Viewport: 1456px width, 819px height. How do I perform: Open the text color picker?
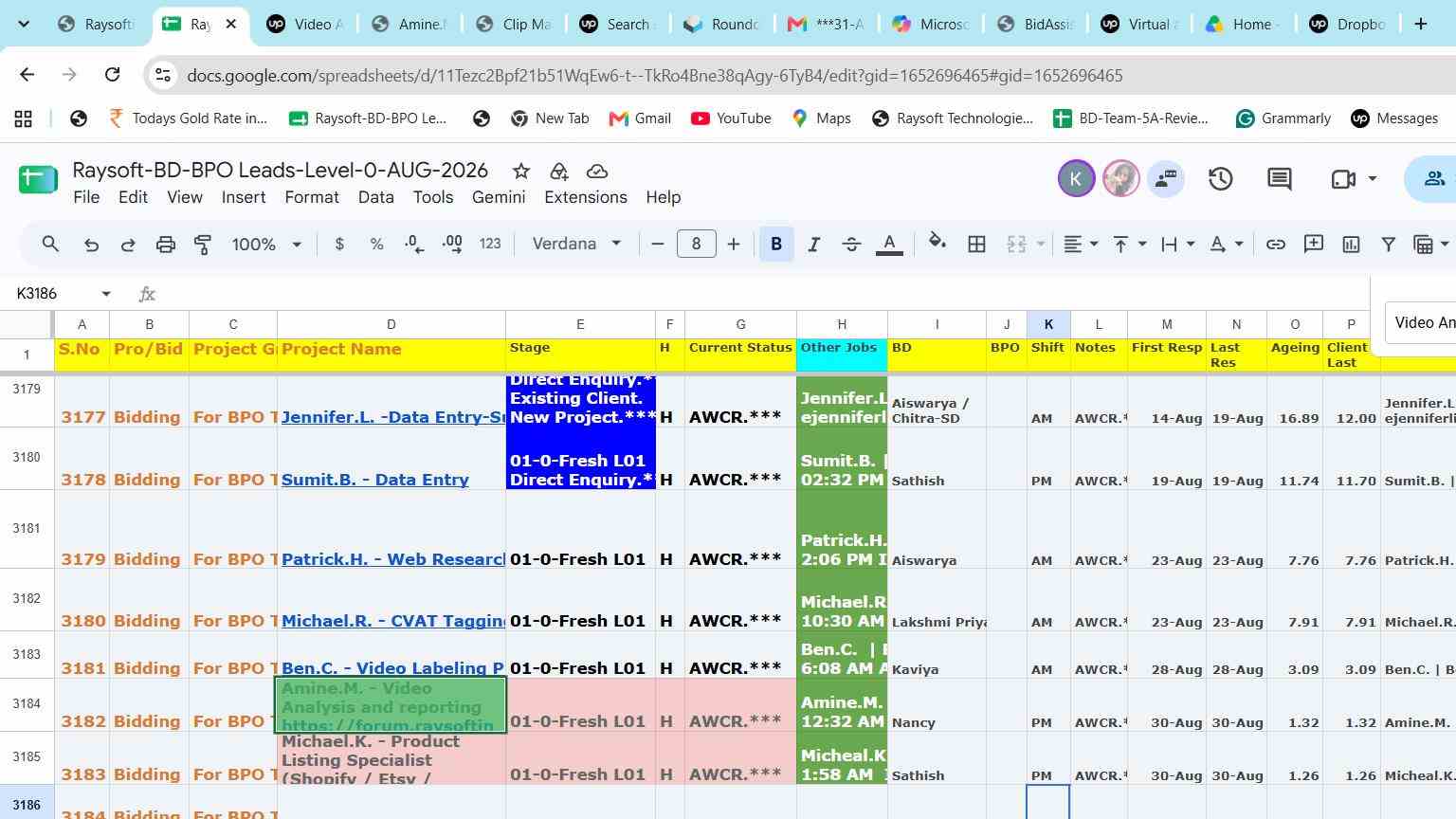tap(889, 245)
